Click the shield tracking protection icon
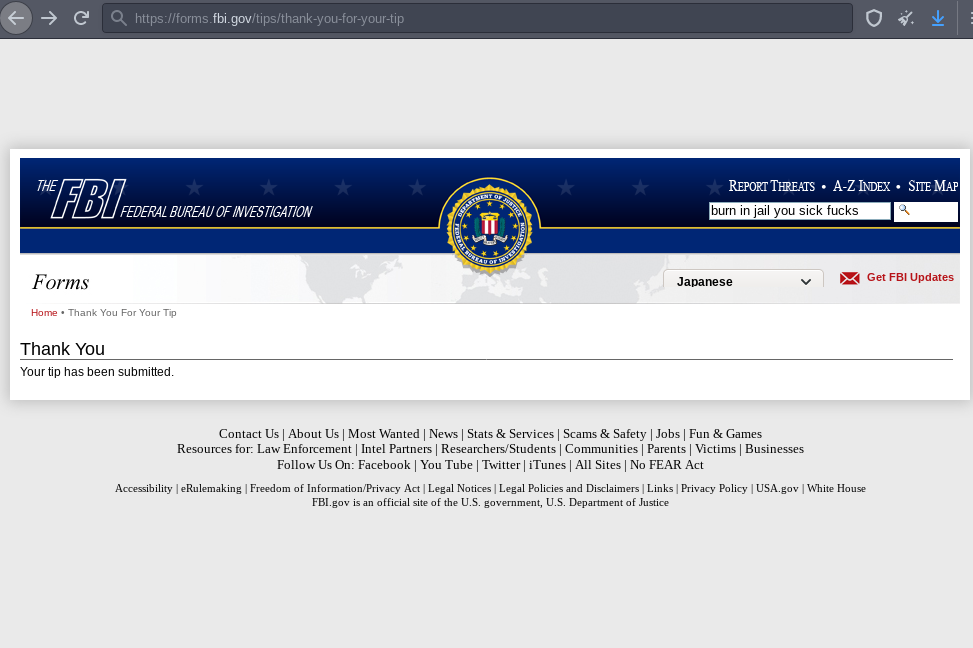Viewport: 973px width, 648px height. (874, 19)
